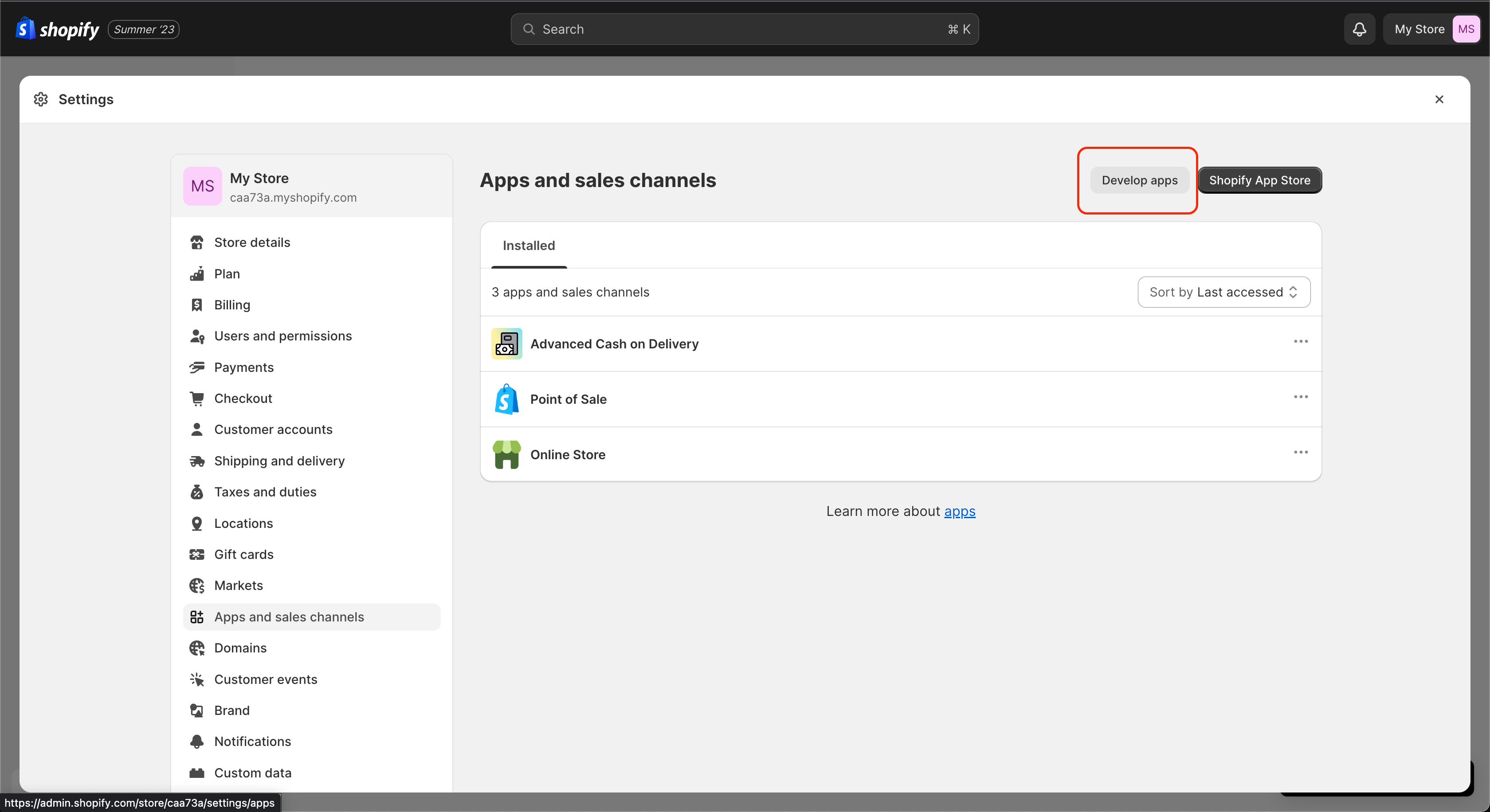Select Apps and sales channels menu item

click(x=289, y=616)
